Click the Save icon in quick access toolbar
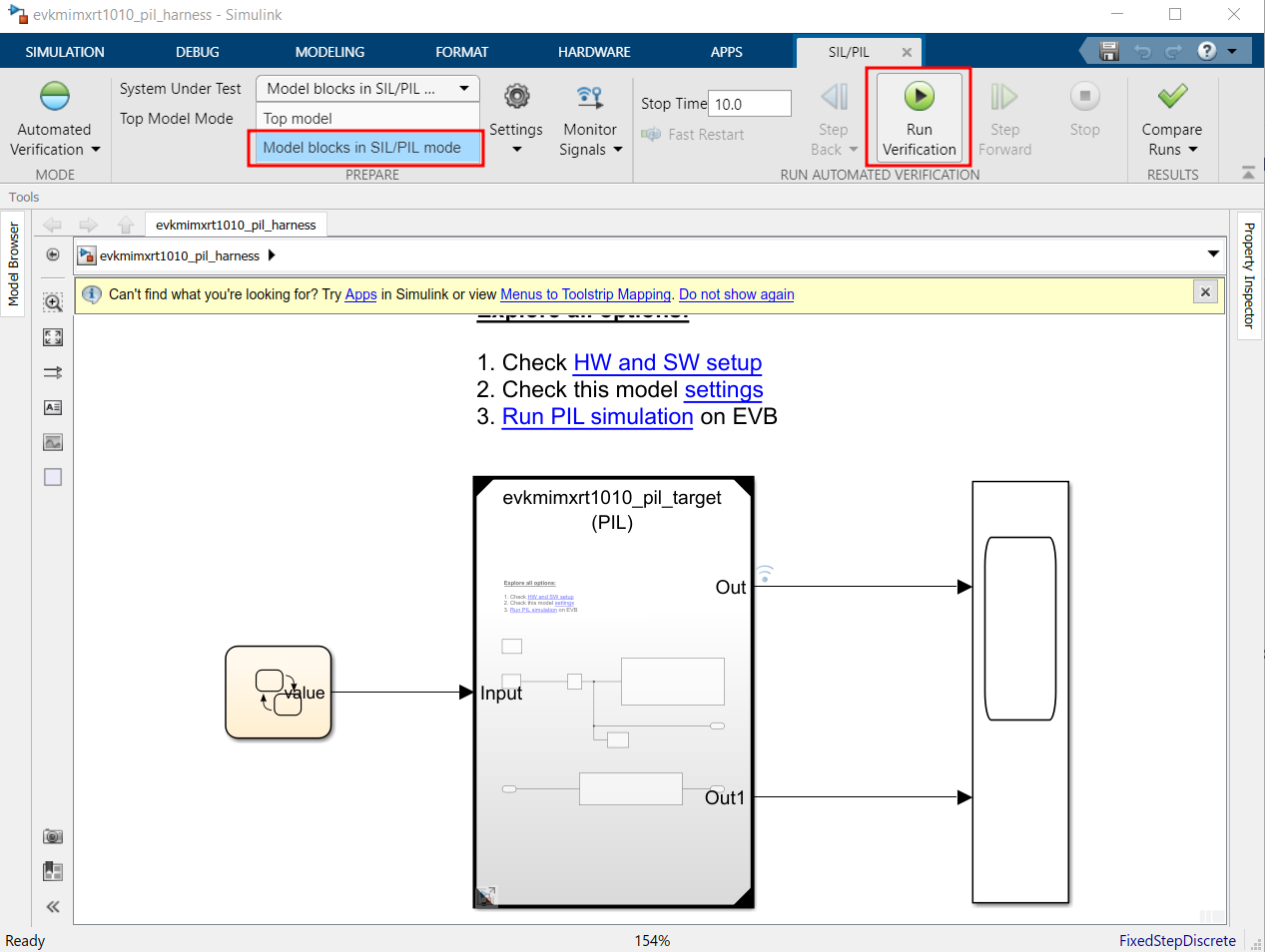 pyautogui.click(x=1108, y=51)
